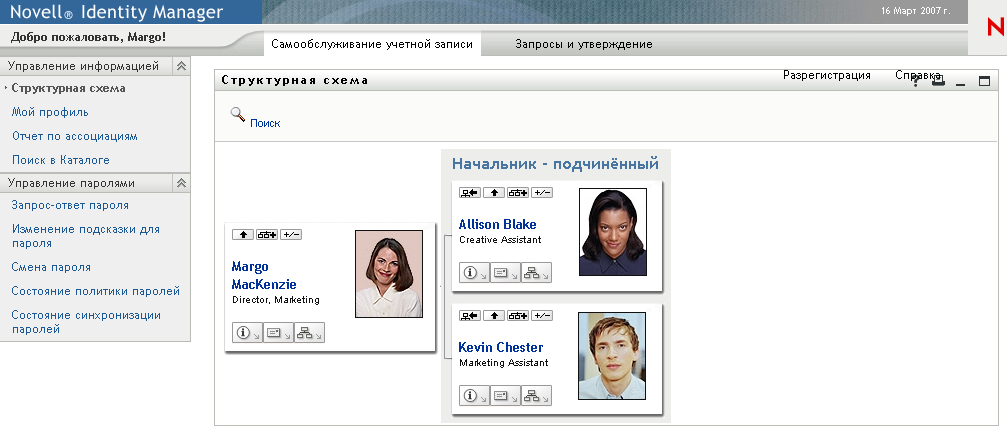Open Смена пароля in the sidebar

pos(51,267)
